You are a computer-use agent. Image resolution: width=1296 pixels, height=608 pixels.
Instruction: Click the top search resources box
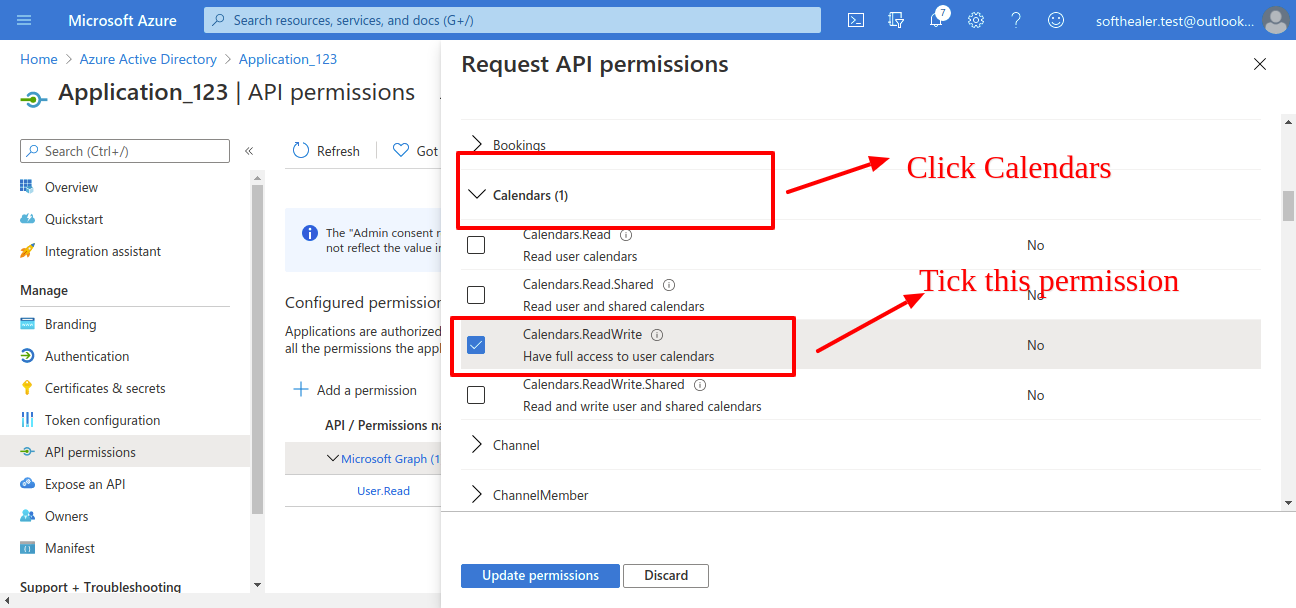(512, 20)
